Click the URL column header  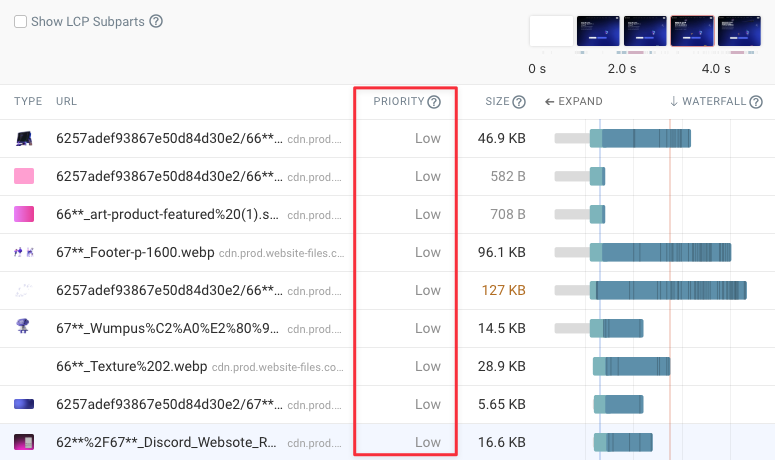(67, 102)
